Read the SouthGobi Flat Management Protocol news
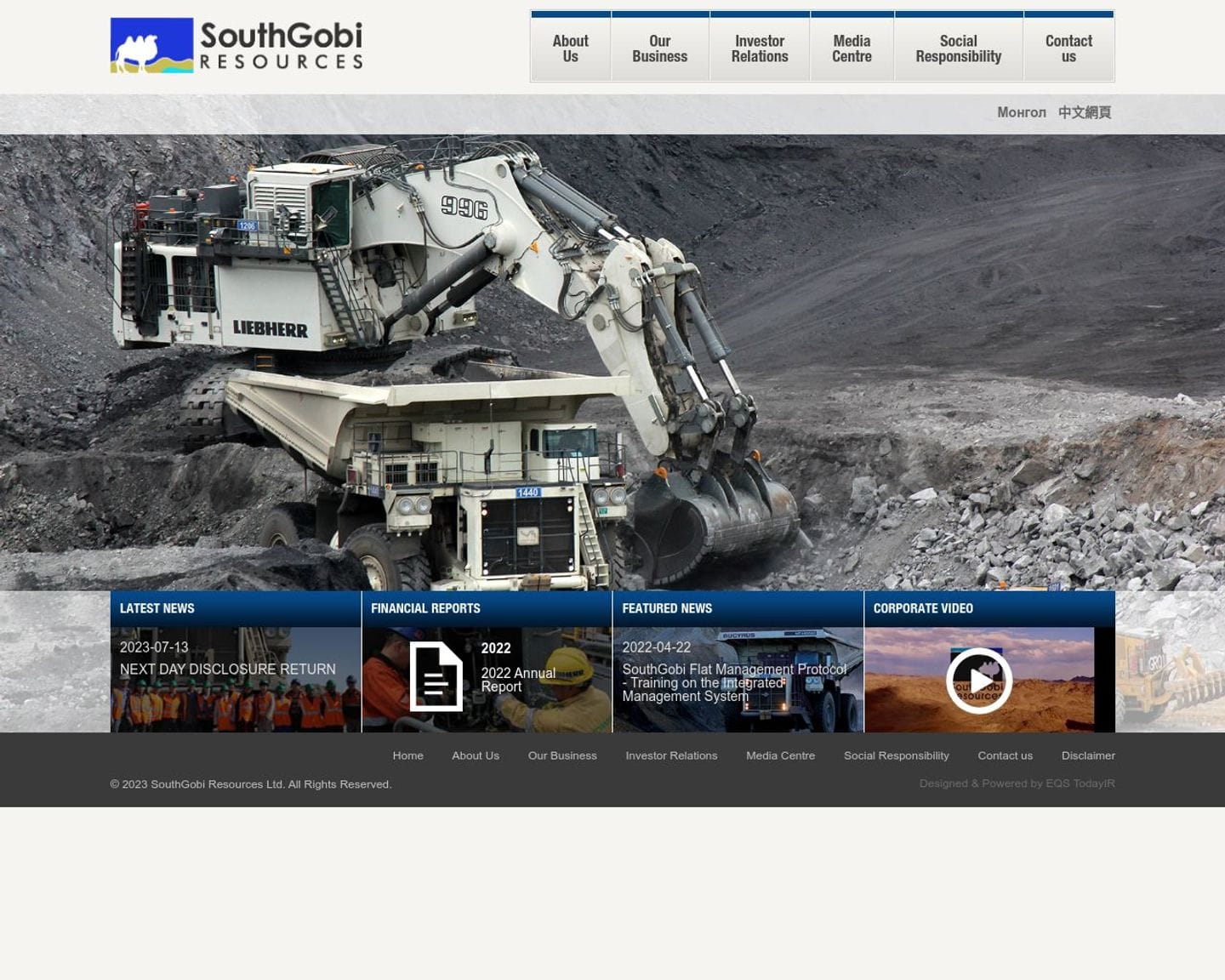 click(733, 682)
